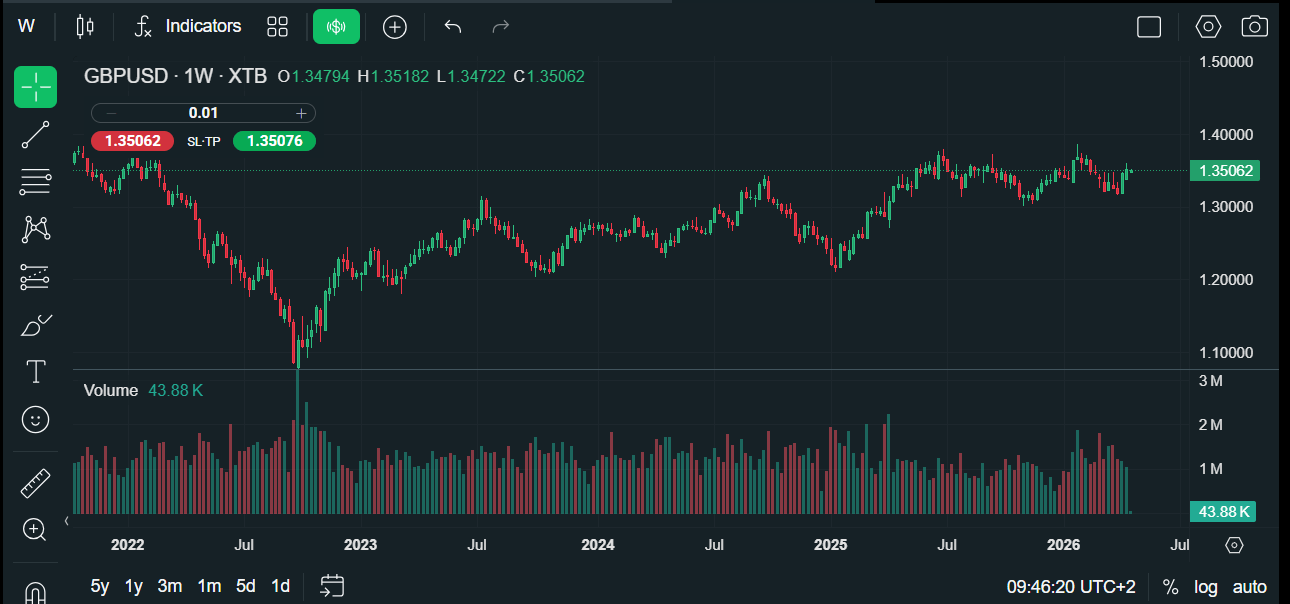This screenshot has width=1290, height=604.
Task: Open the candlestick chart type menu
Action: pyautogui.click(x=85, y=27)
